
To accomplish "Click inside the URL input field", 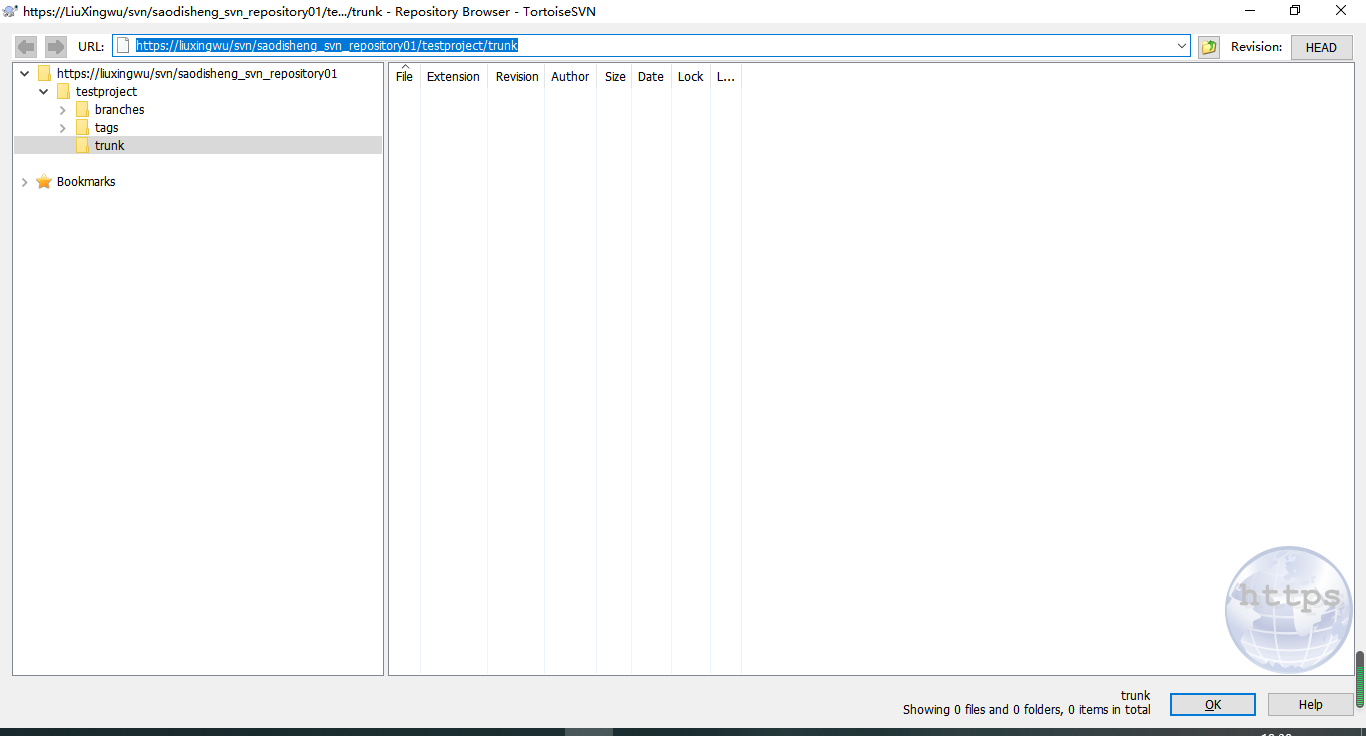I will point(651,46).
